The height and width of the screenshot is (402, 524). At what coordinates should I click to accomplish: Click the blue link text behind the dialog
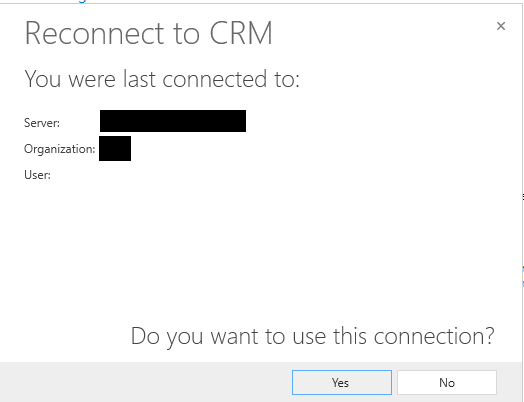[x=81, y=1]
